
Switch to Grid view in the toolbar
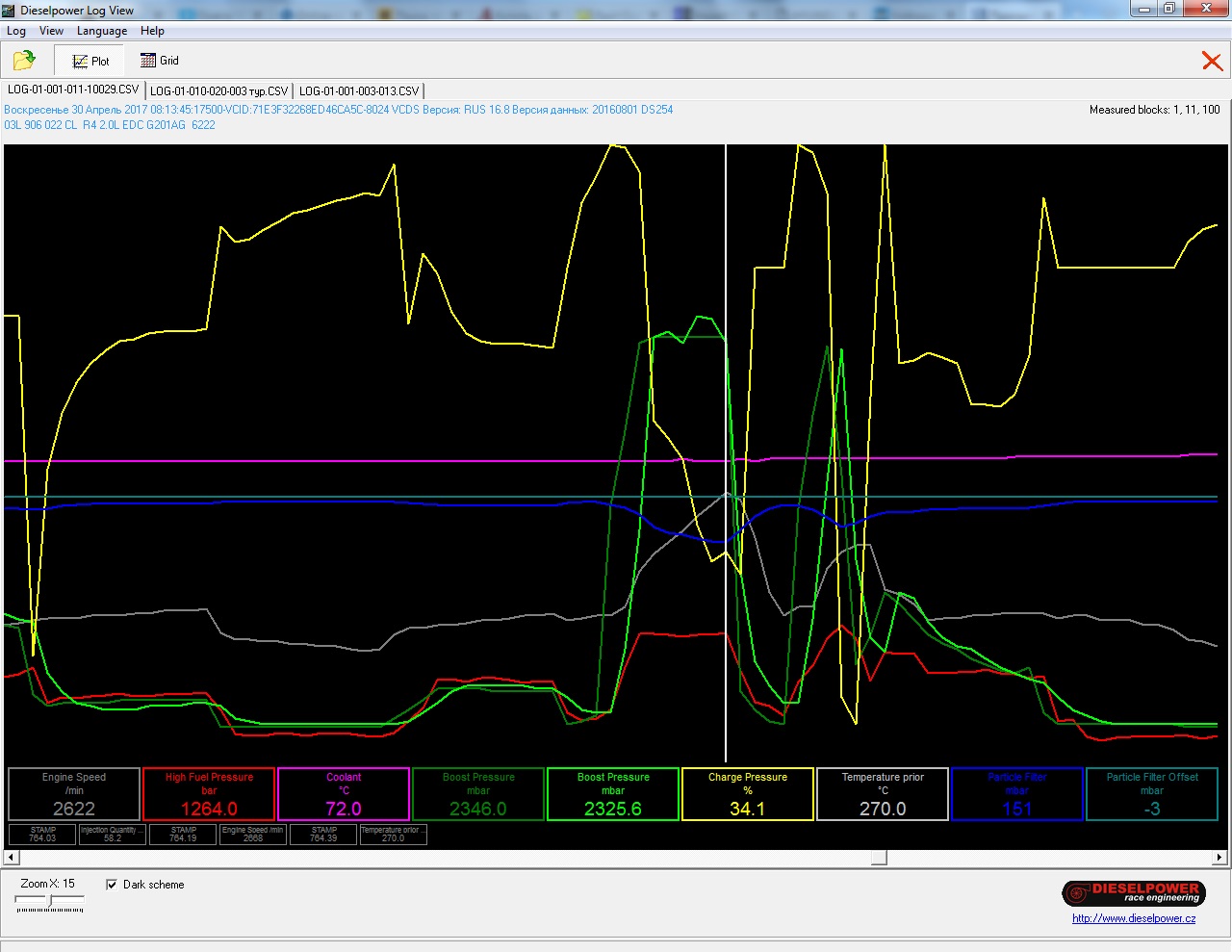pos(160,61)
